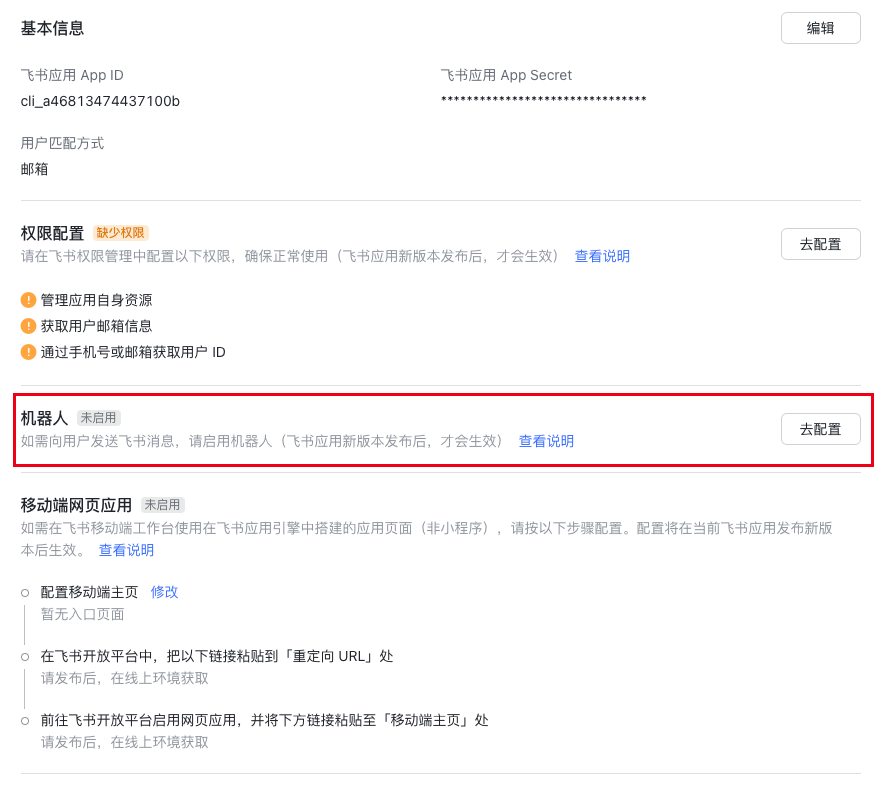Viewport: 885px width, 788px height.
Task: Click the masked App Secret value
Action: tap(543, 100)
